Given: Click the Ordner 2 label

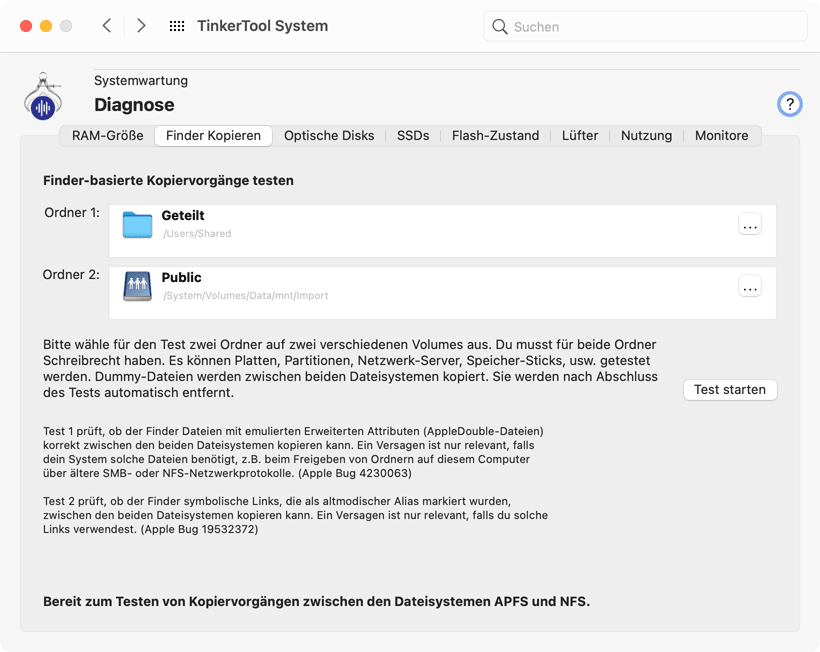Looking at the screenshot, I should click(x=71, y=274).
